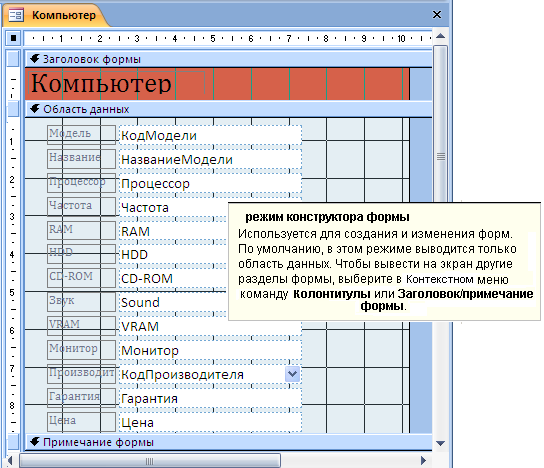The image size is (544, 468).
Task: Close the Компьютер form window
Action: [437, 15]
